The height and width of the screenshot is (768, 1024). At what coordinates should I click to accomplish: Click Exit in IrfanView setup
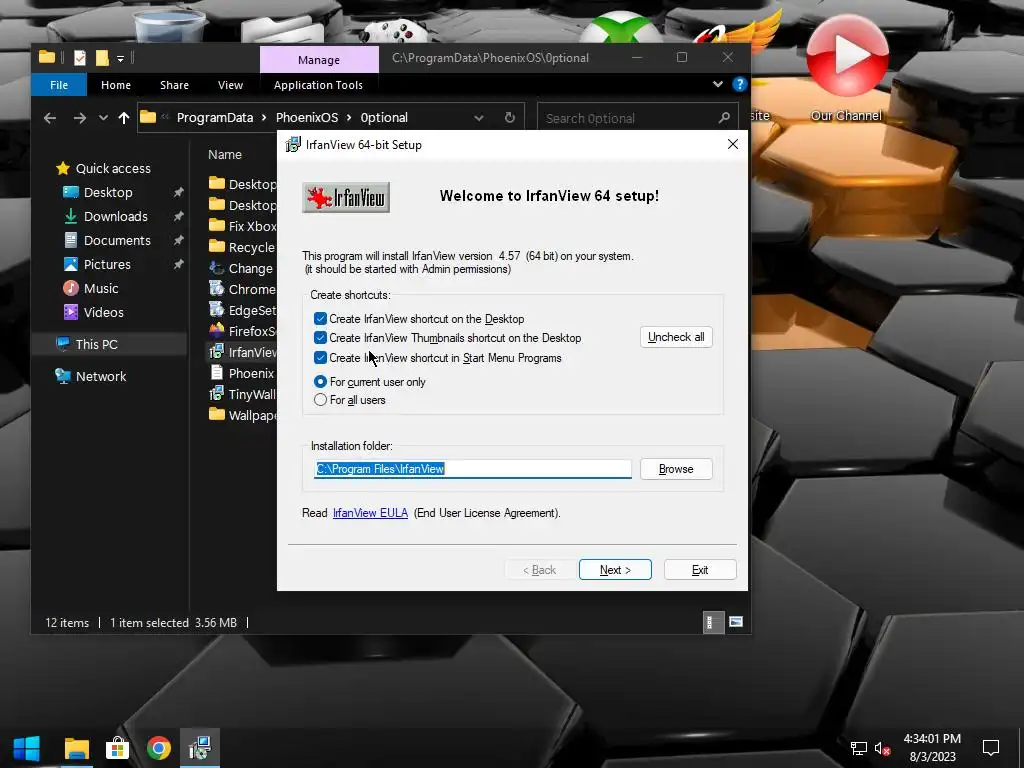[x=700, y=569]
